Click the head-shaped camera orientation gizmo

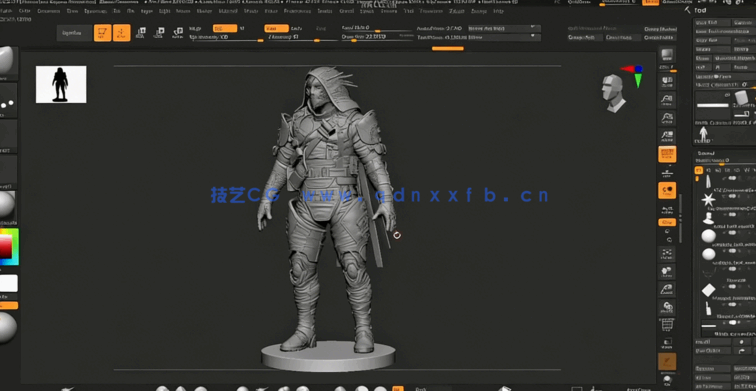613,93
